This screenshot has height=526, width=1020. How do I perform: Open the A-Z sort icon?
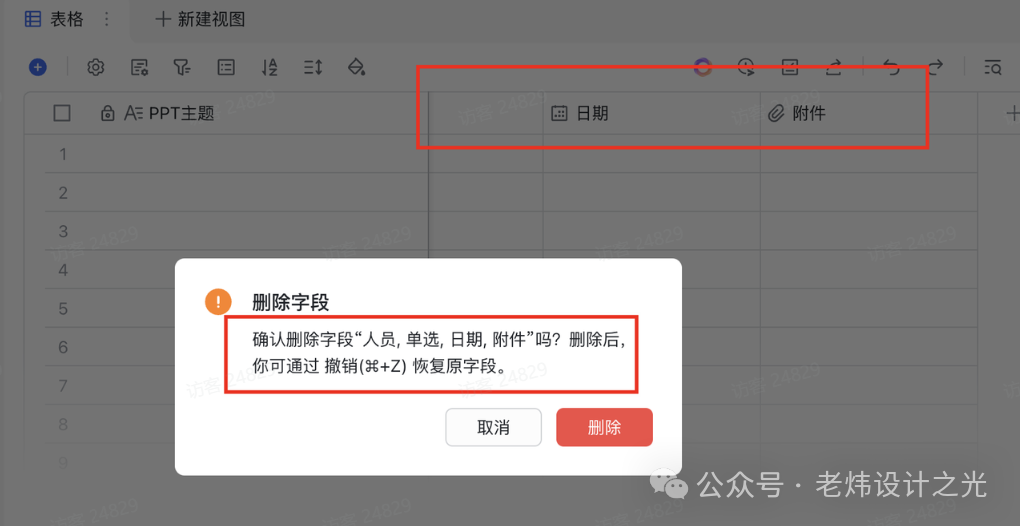coord(269,66)
